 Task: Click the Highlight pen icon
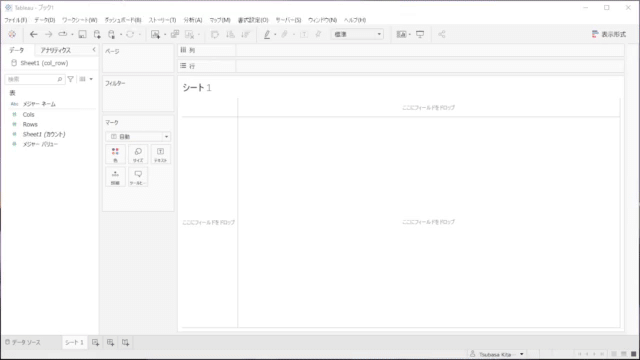click(x=267, y=34)
